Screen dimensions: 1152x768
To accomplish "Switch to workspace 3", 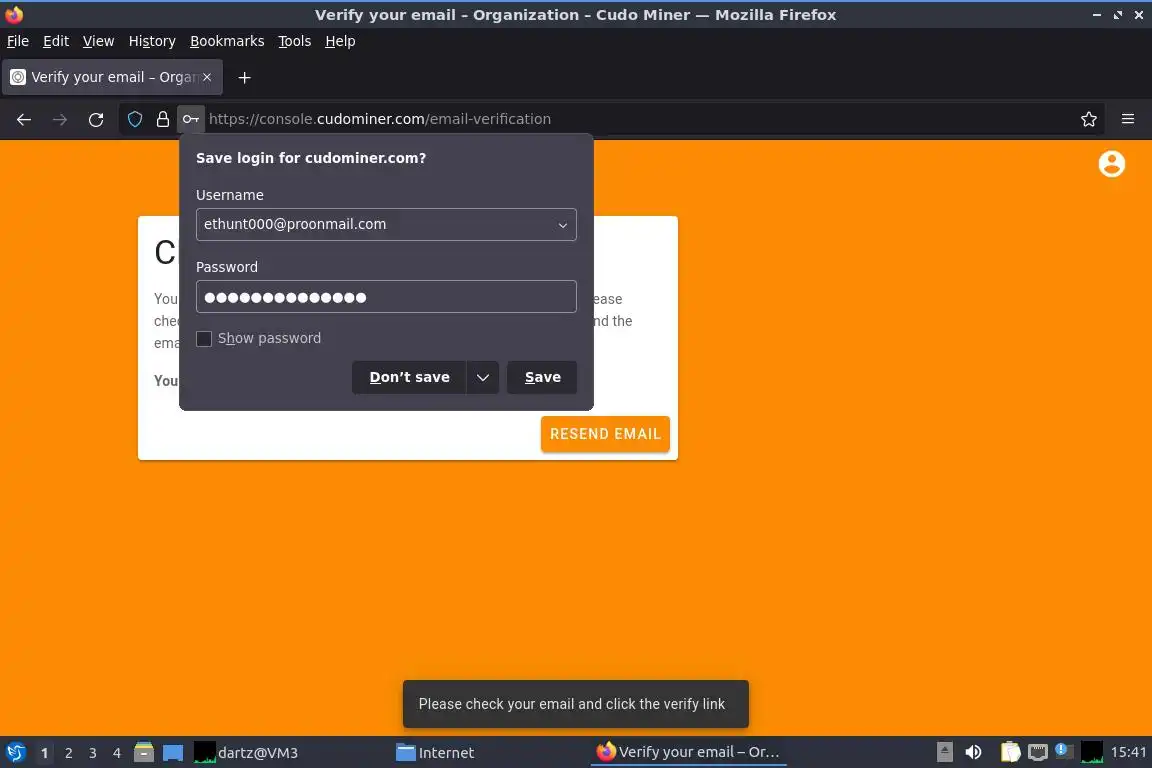I will pyautogui.click(x=93, y=753).
